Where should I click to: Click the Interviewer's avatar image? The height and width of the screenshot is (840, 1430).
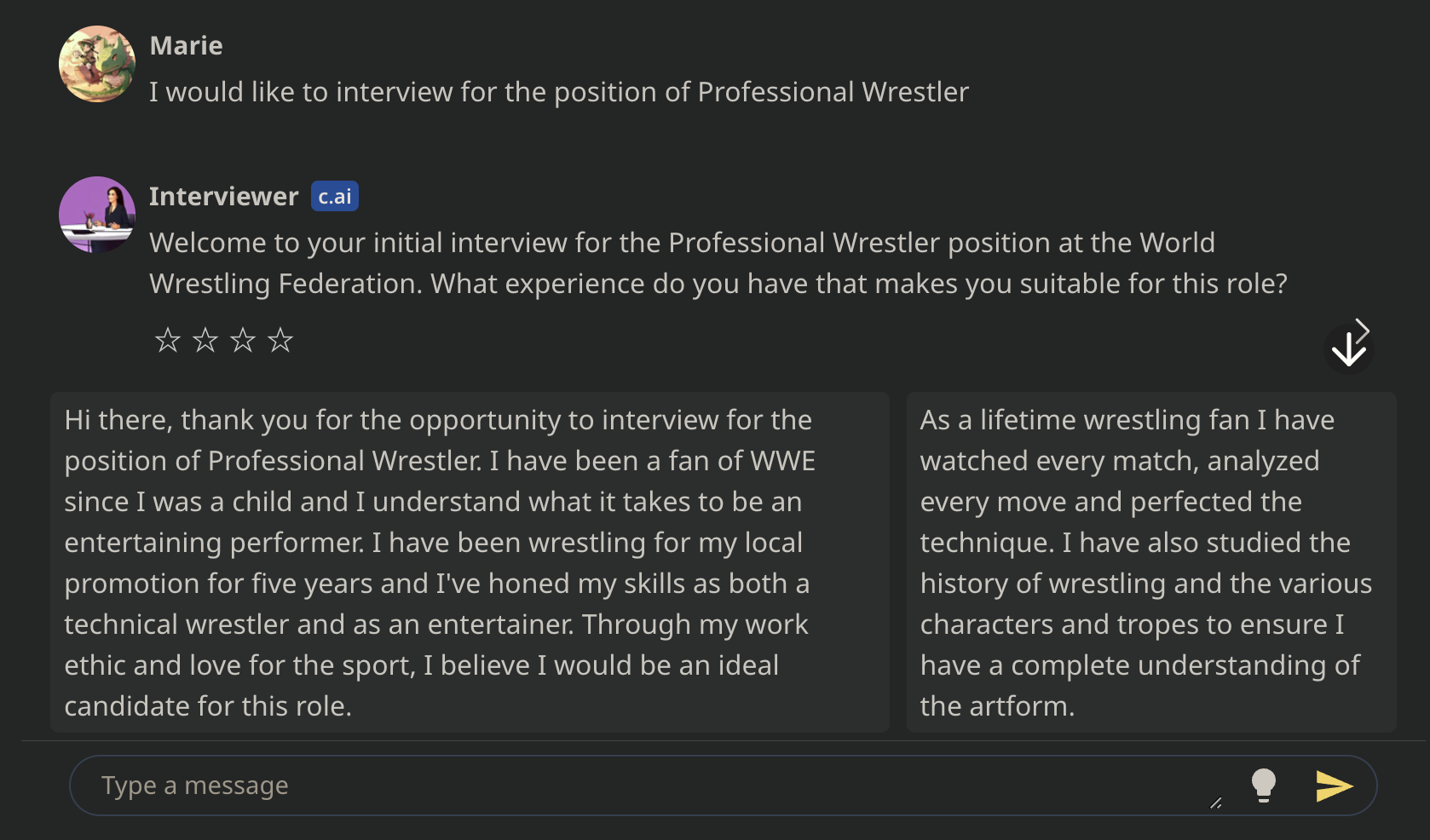[97, 215]
